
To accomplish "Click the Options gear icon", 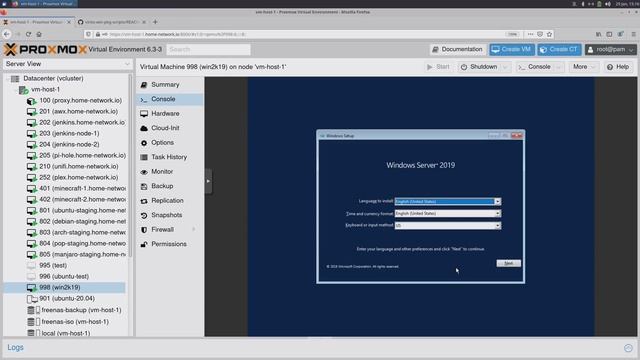I will (x=144, y=143).
